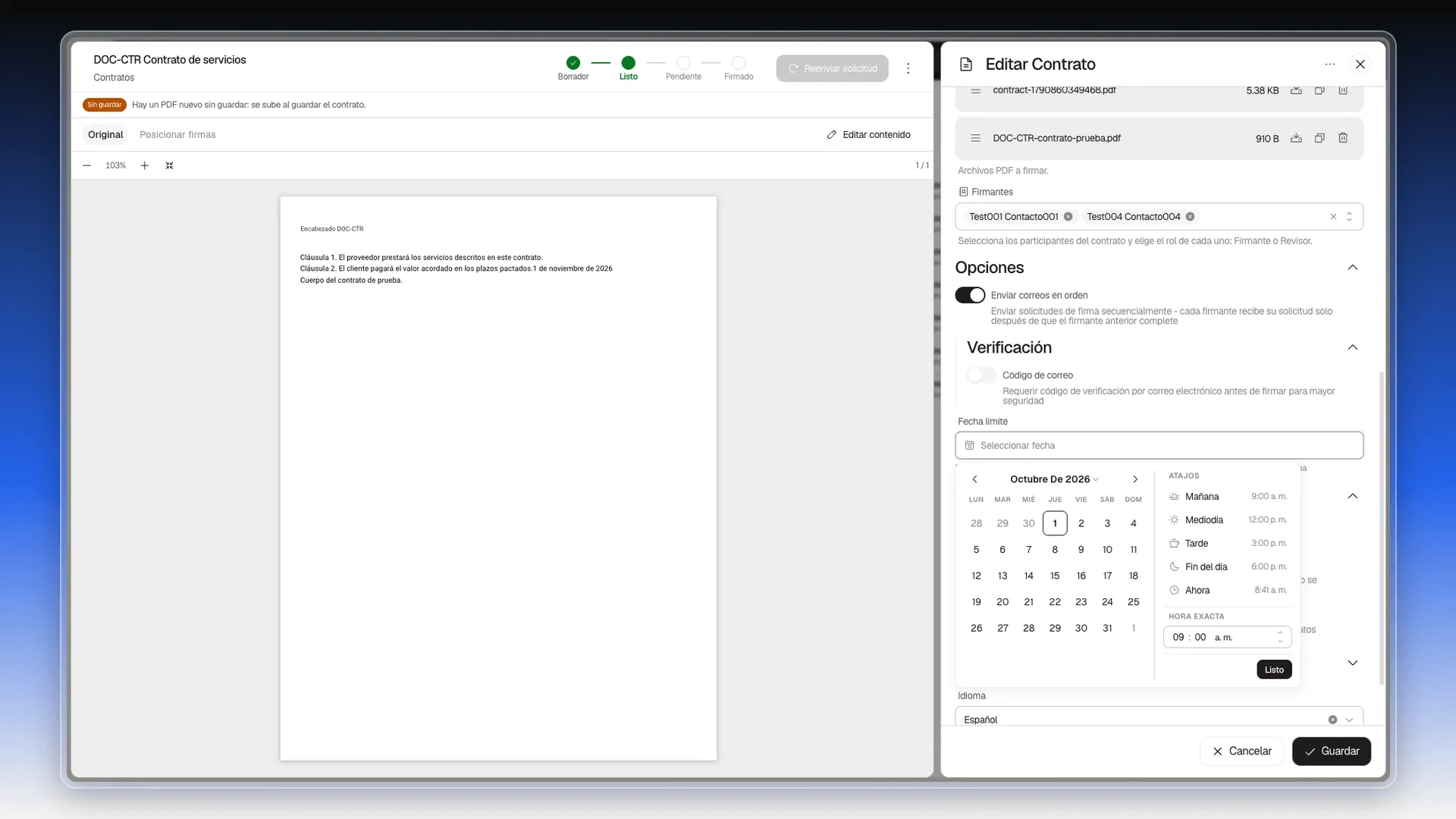Click the fit-to-page icon beside zoom controls
The height and width of the screenshot is (819, 1456).
pos(169,165)
